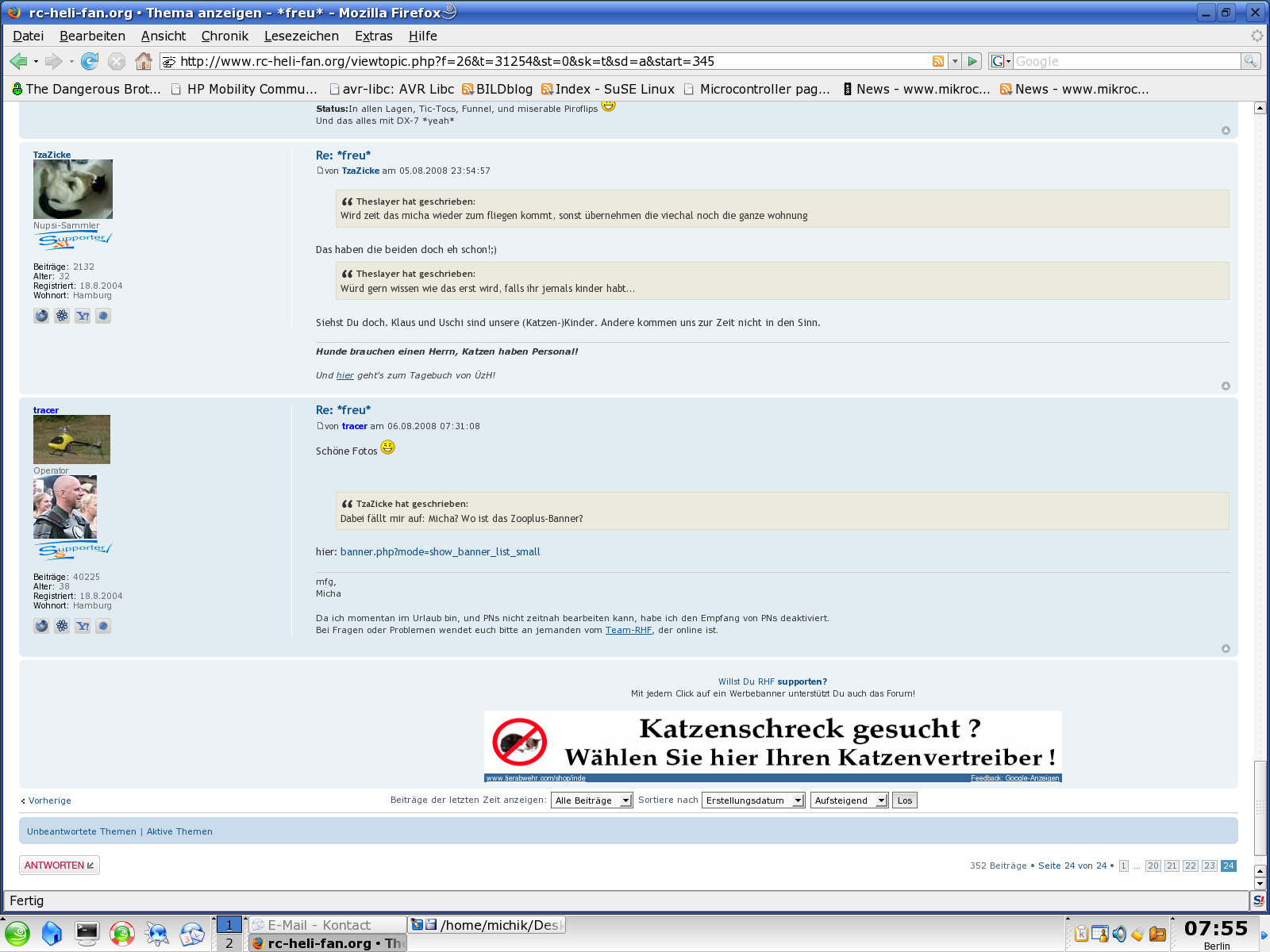
Task: Click the ANTWORTEN reply button
Action: click(x=60, y=865)
